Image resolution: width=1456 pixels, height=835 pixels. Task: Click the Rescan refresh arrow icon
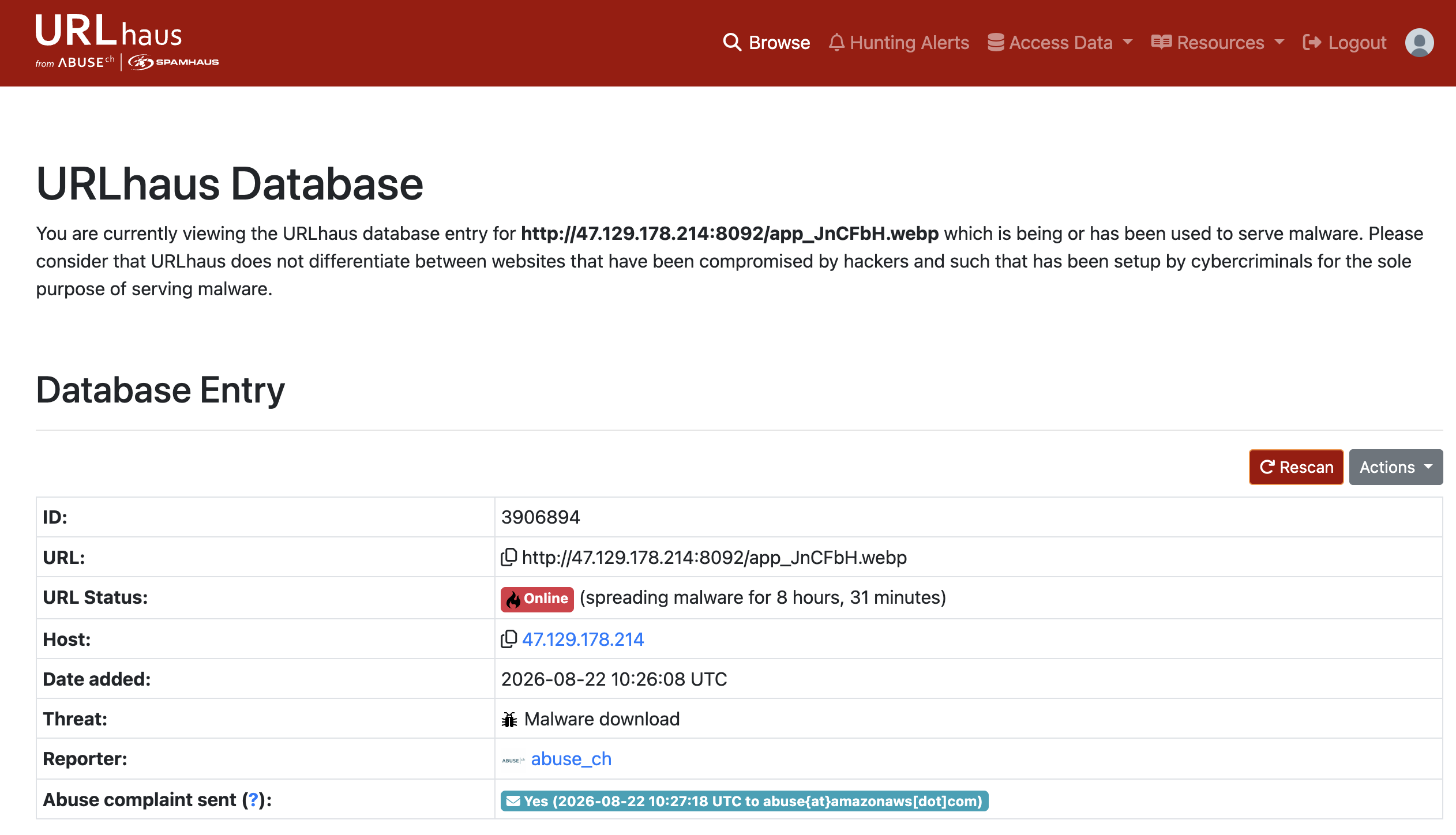click(1267, 467)
